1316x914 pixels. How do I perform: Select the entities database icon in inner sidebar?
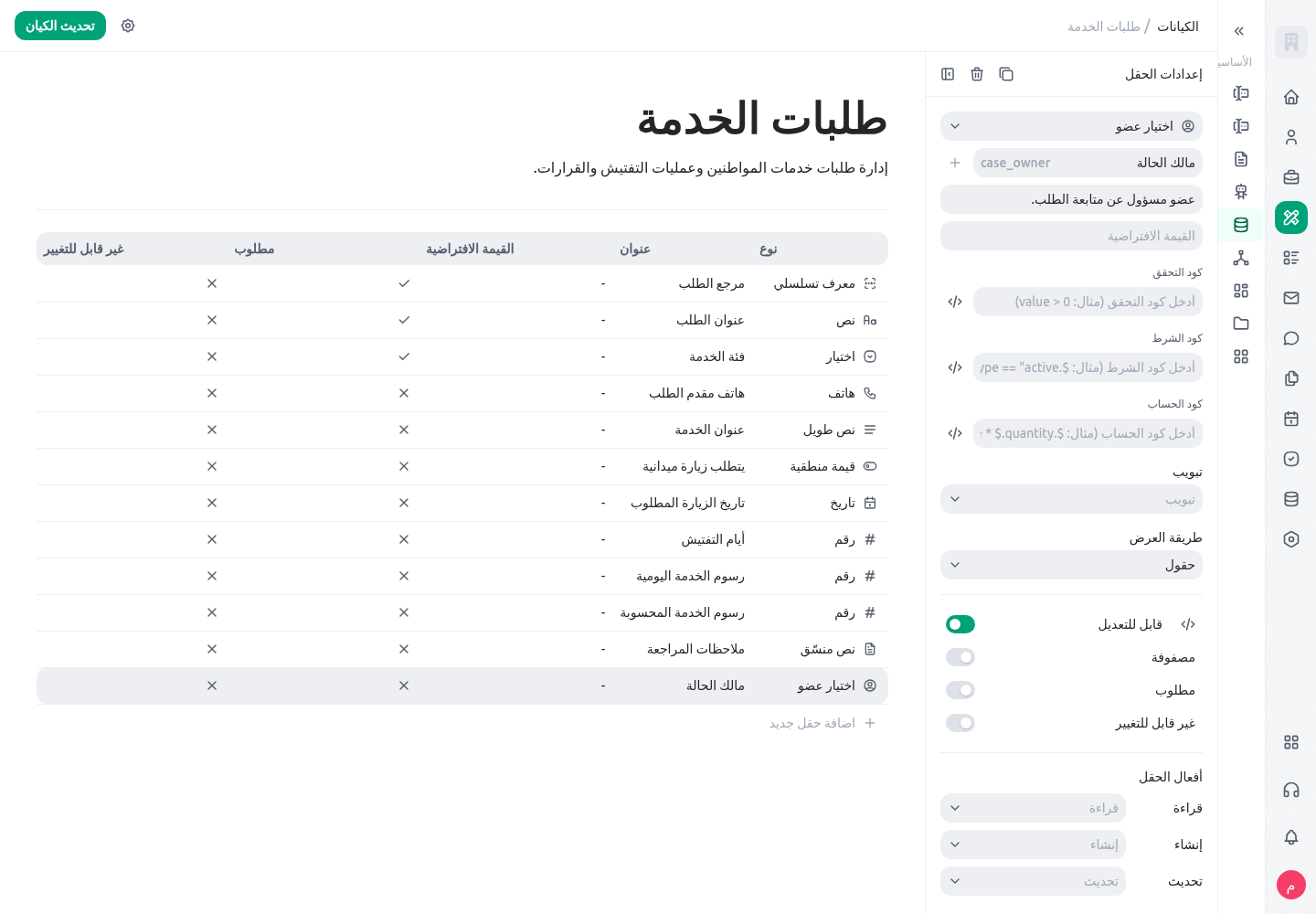(x=1241, y=225)
